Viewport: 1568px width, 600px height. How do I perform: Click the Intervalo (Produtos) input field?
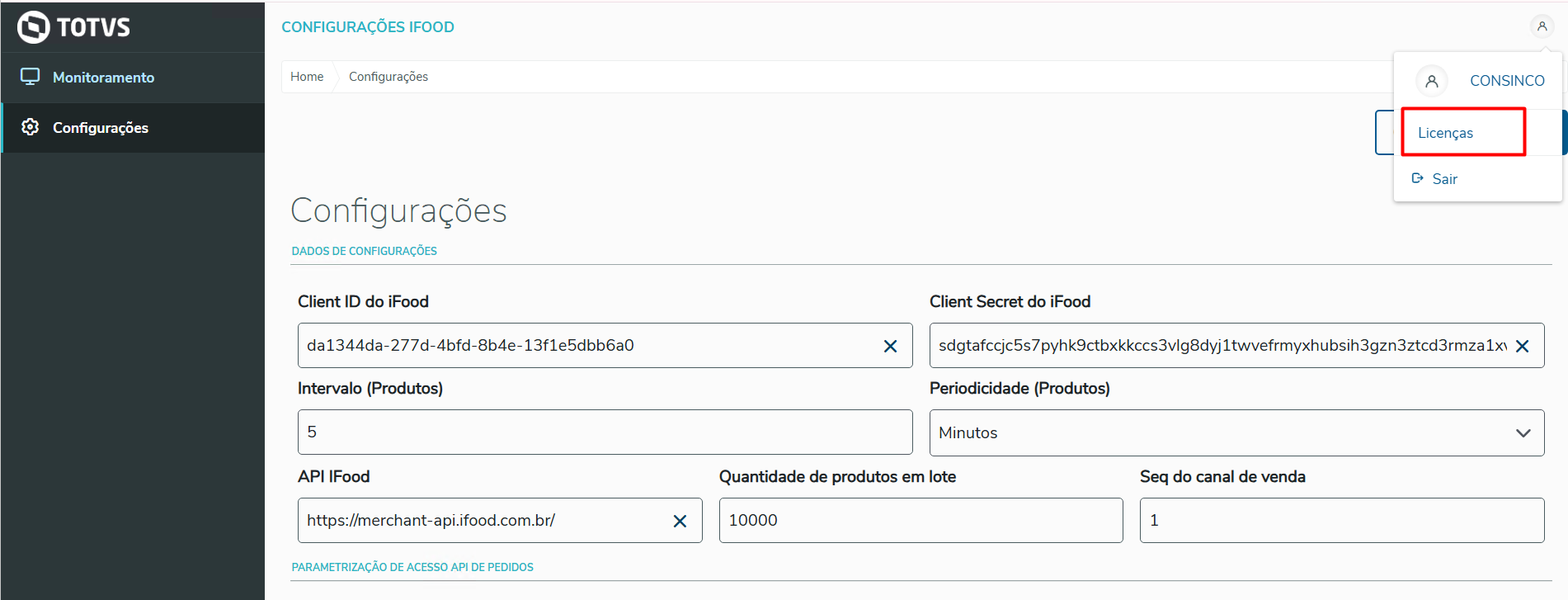[605, 432]
